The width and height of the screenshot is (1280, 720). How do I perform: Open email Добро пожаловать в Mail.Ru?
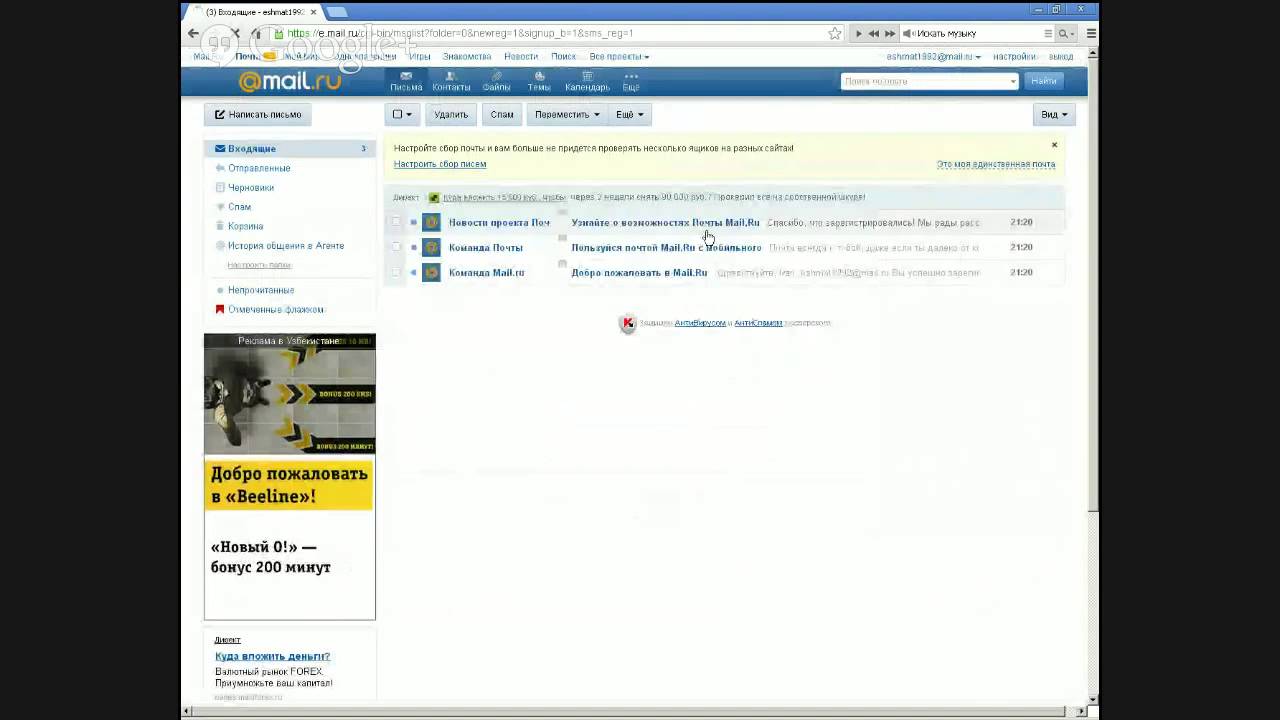pyautogui.click(x=639, y=273)
